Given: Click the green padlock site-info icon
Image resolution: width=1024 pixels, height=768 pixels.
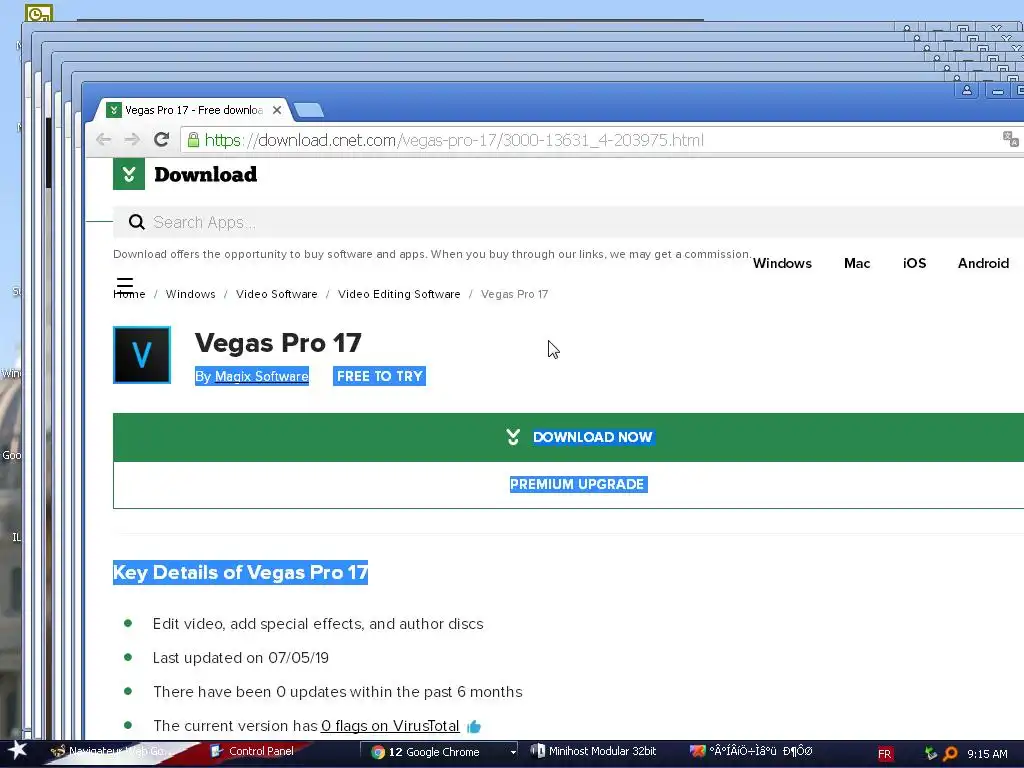Looking at the screenshot, I should (193, 140).
